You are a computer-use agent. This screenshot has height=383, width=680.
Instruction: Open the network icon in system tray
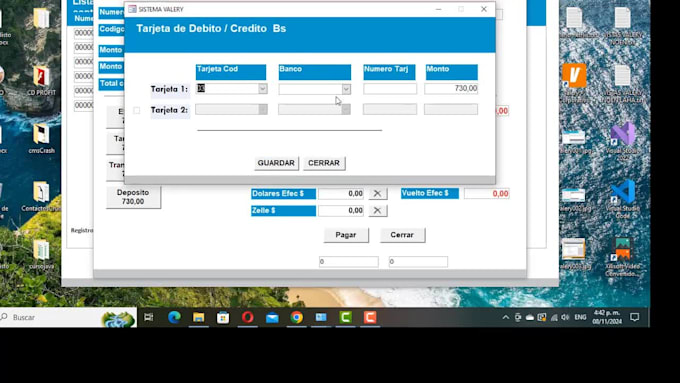pyautogui.click(x=554, y=318)
